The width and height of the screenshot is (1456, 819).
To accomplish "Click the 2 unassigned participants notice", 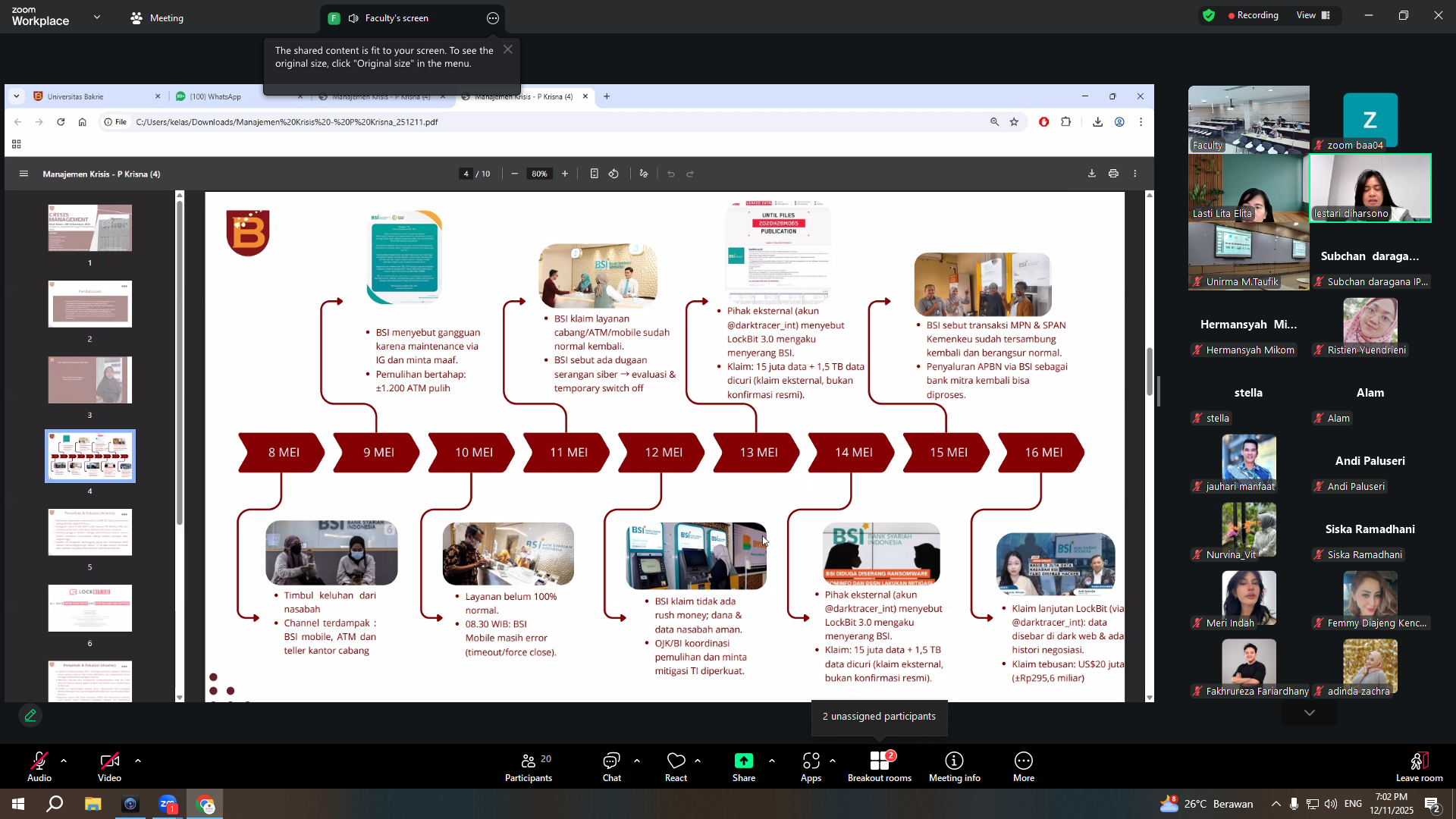I will (x=879, y=717).
